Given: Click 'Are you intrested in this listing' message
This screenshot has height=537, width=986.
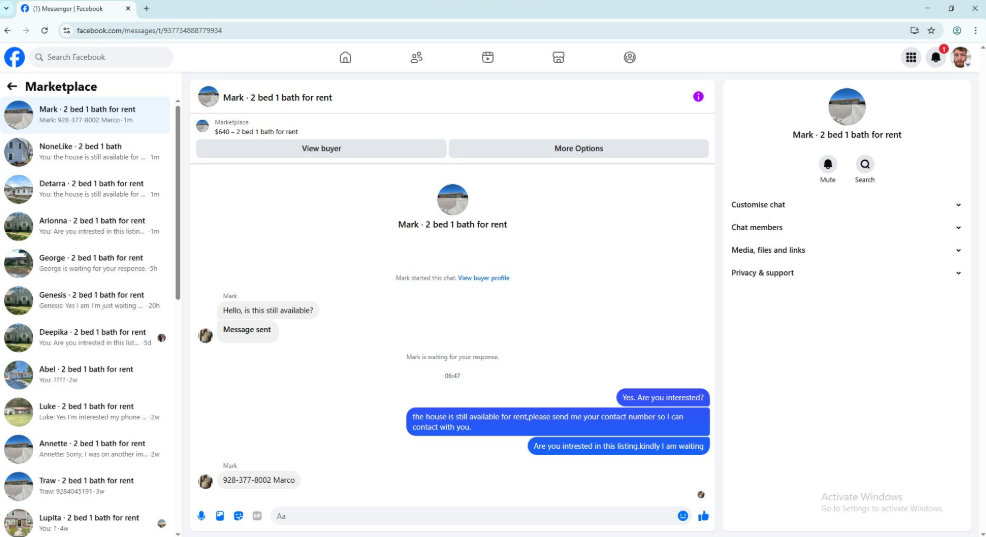Looking at the screenshot, I should tap(618, 446).
